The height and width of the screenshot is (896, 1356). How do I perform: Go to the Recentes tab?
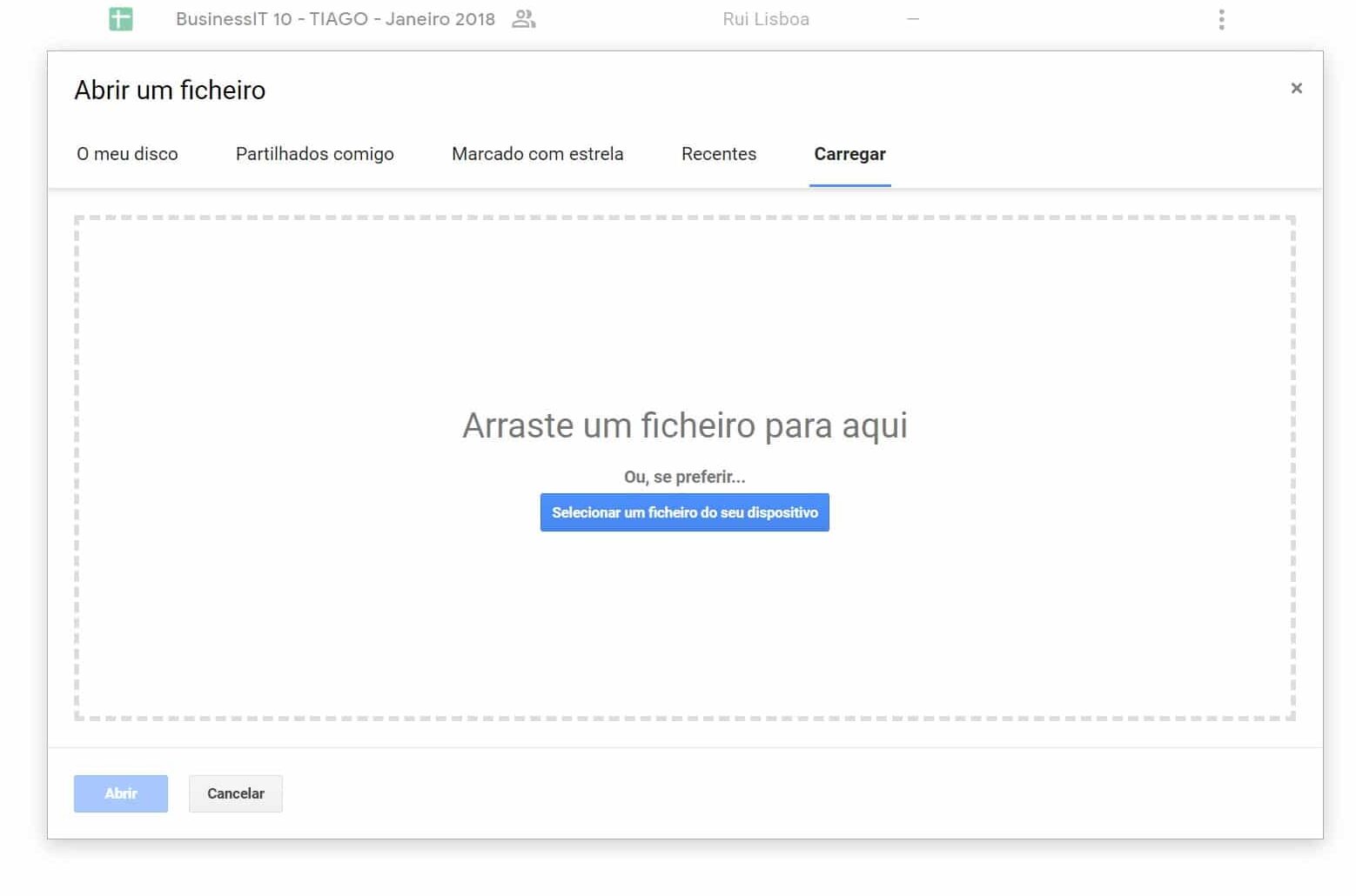coord(719,154)
